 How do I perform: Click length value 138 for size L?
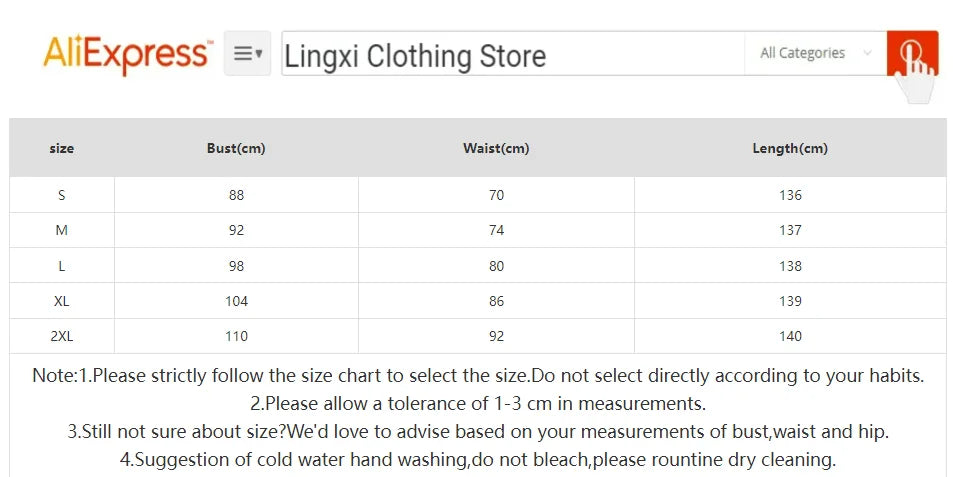[x=790, y=266]
